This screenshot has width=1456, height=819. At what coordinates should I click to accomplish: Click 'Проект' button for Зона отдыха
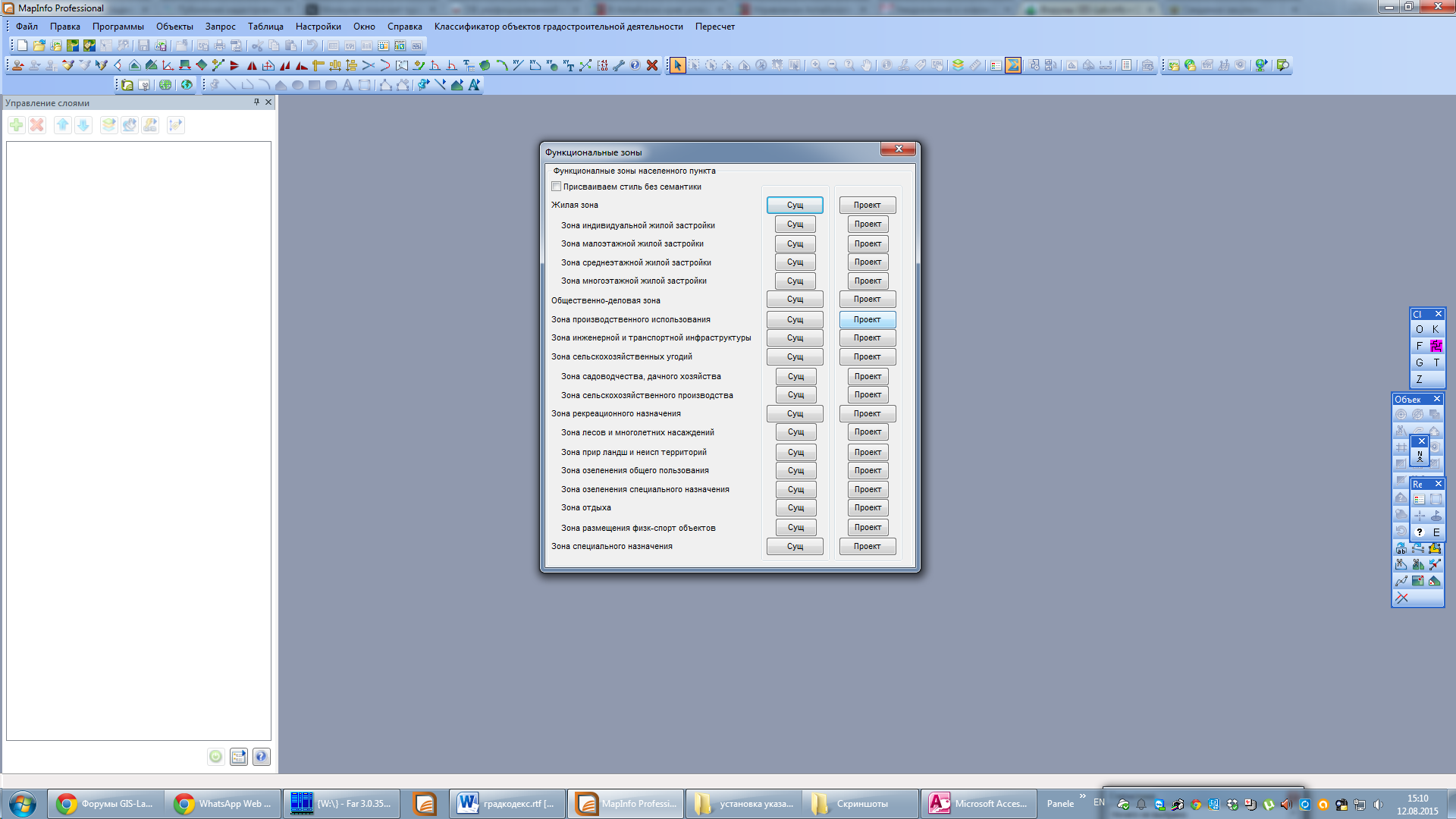[868, 508]
